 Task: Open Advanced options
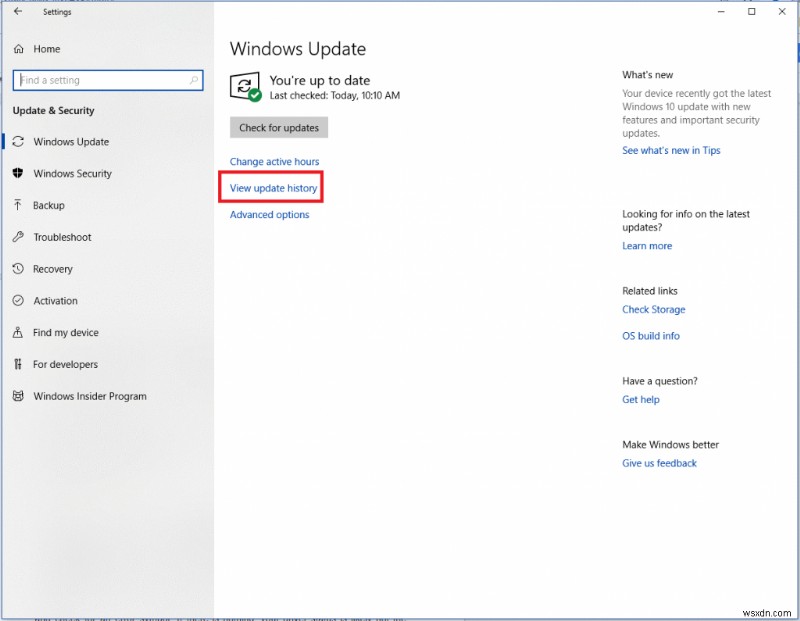268,214
